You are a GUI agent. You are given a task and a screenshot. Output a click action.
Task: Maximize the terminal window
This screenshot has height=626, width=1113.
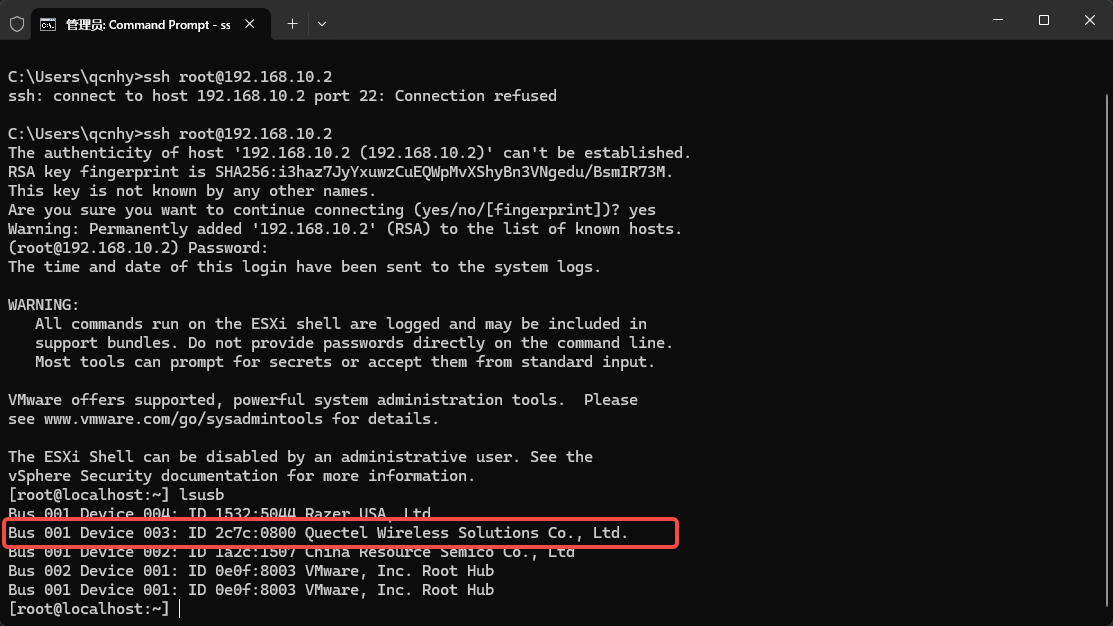(1043, 20)
